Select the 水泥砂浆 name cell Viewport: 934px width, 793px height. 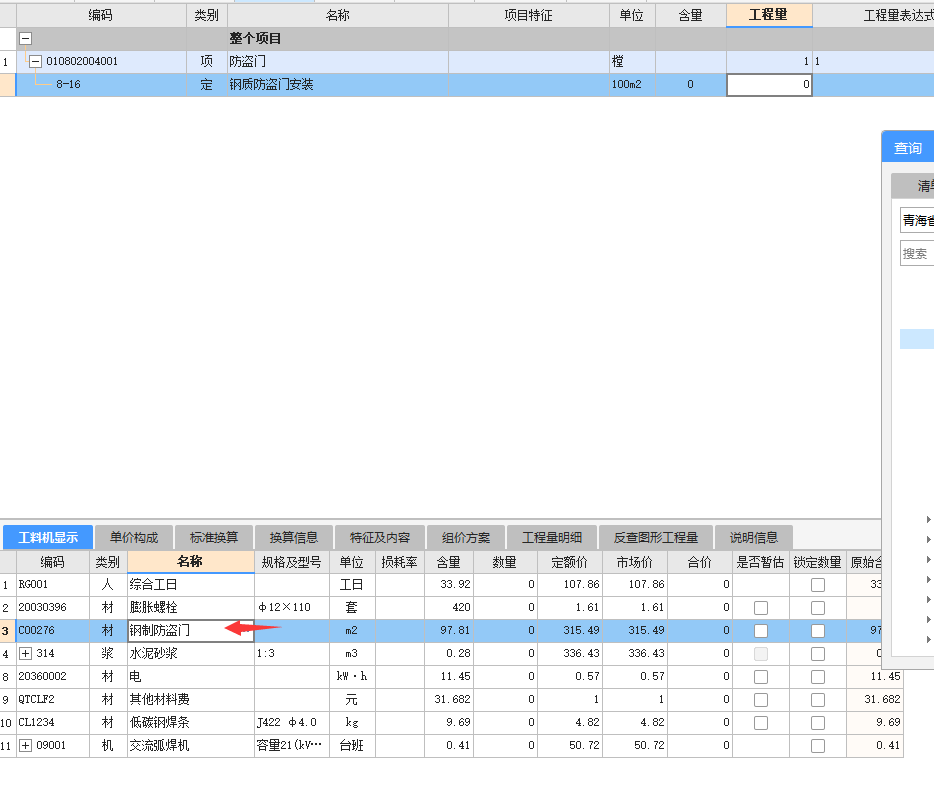click(191, 654)
